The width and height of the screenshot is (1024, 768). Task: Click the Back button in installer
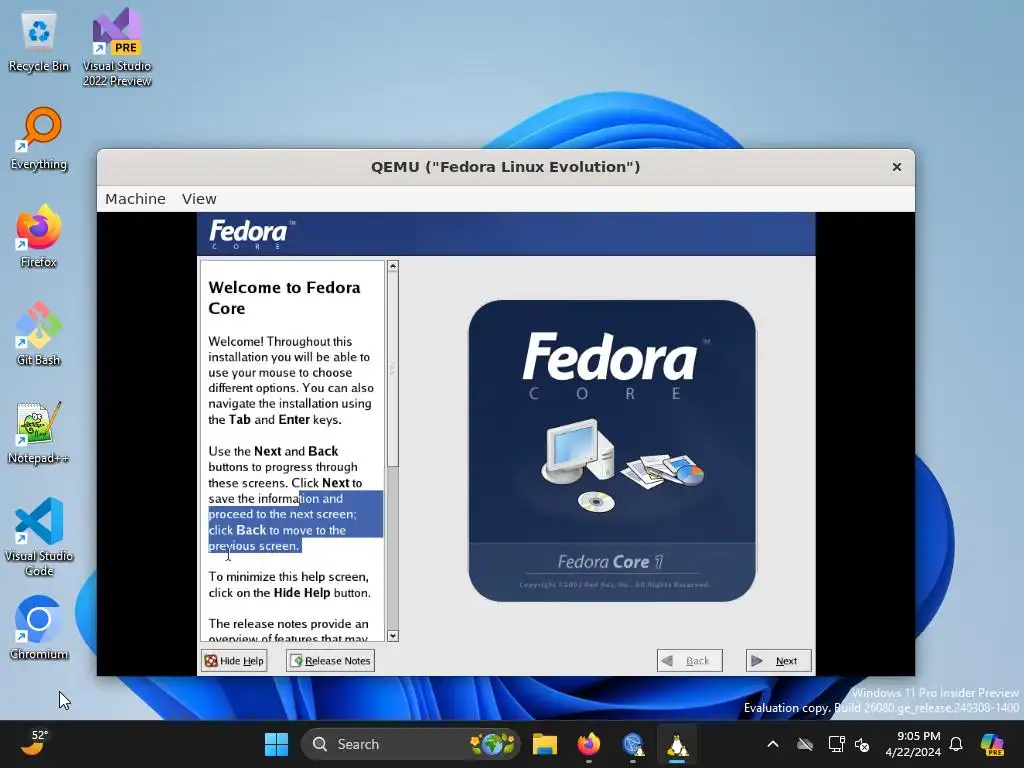click(690, 660)
